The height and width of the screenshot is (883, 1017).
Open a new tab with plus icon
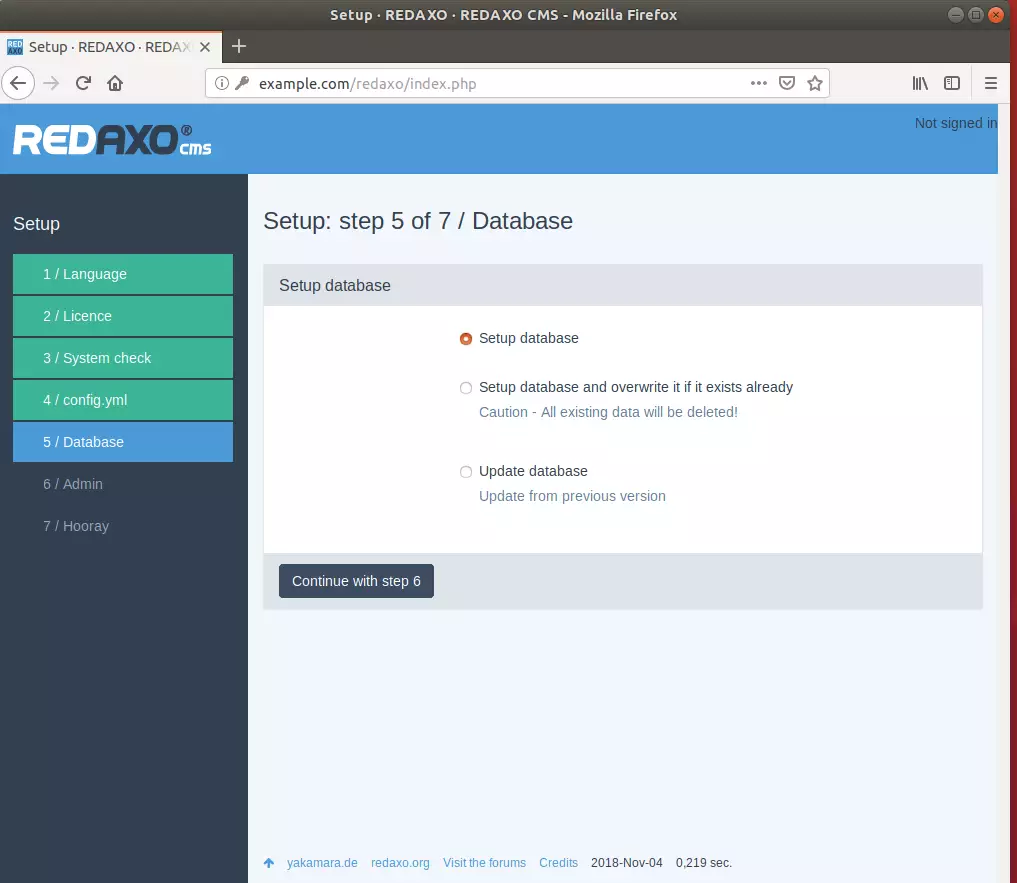click(239, 46)
